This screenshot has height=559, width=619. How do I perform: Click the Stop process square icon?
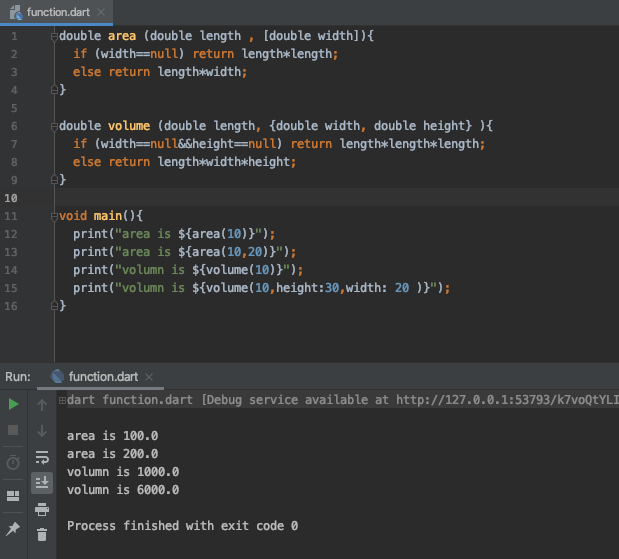coord(13,430)
